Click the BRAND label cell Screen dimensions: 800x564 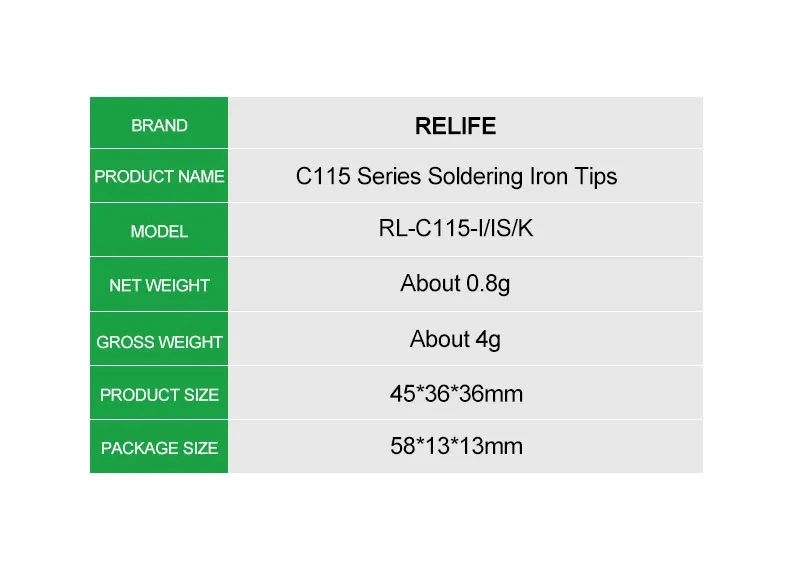pos(159,123)
